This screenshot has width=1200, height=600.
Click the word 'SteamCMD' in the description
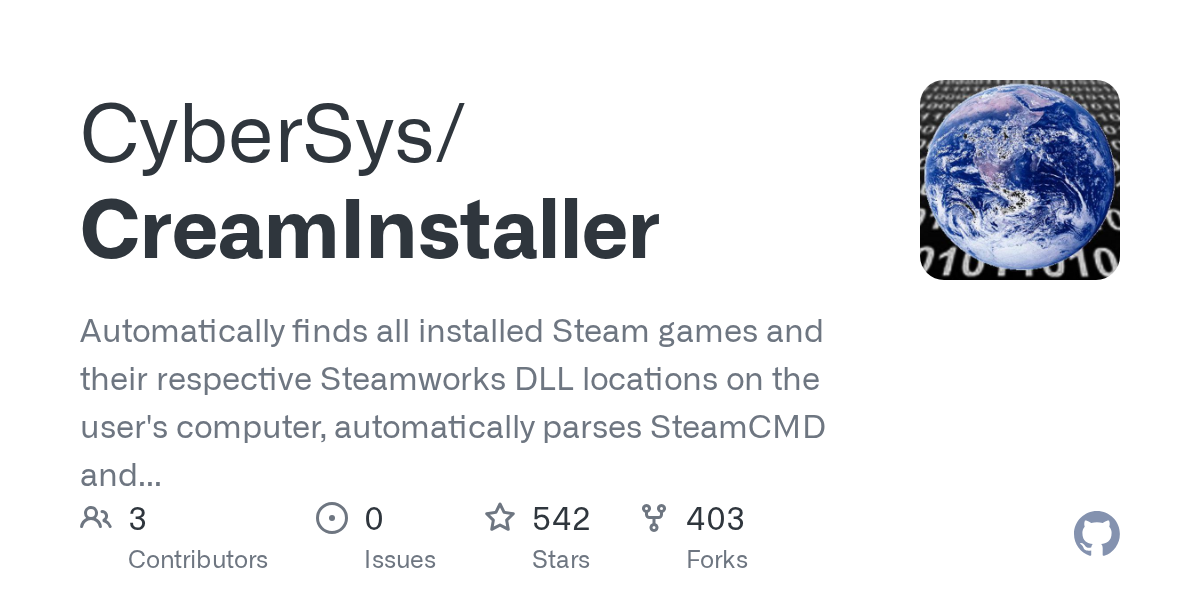738,428
